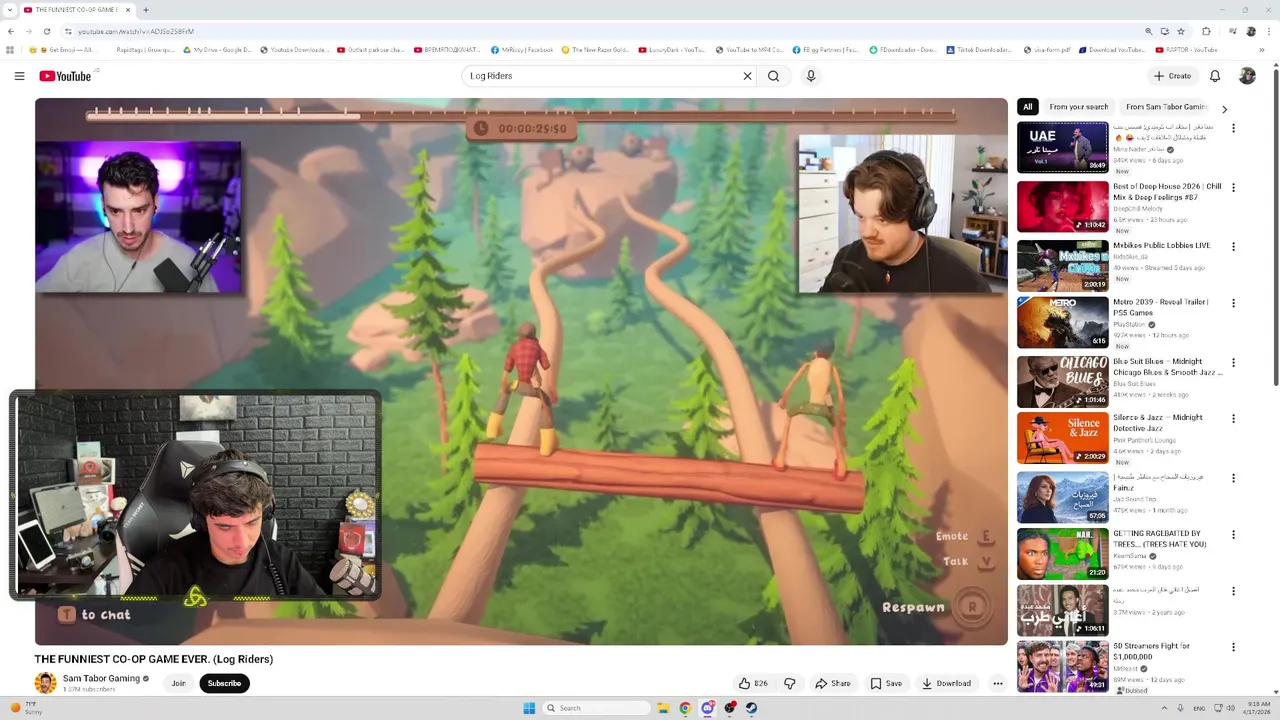Open Silence & Jazz video thumbnail
Screen dimensions: 1280x720
1062,438
